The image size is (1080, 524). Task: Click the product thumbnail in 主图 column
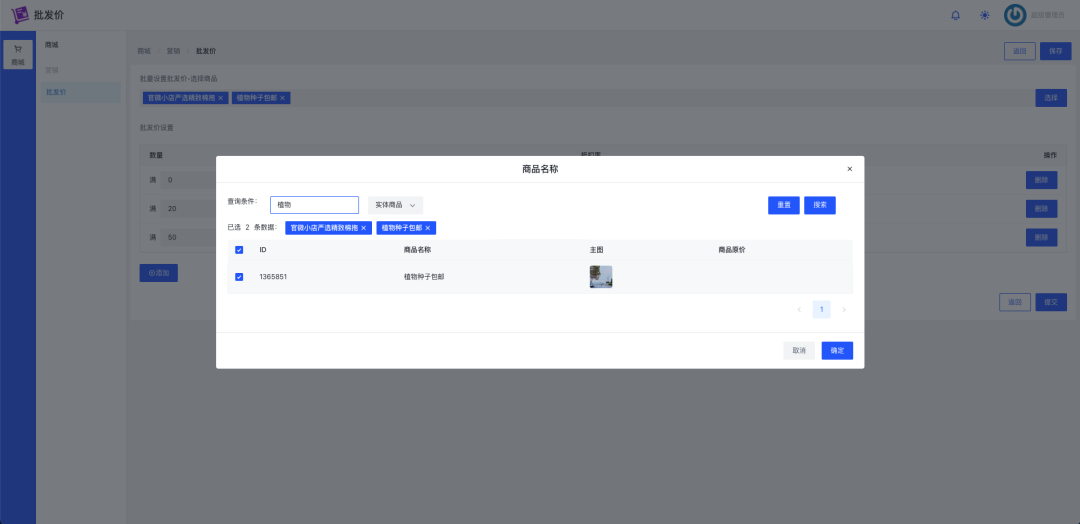point(601,277)
